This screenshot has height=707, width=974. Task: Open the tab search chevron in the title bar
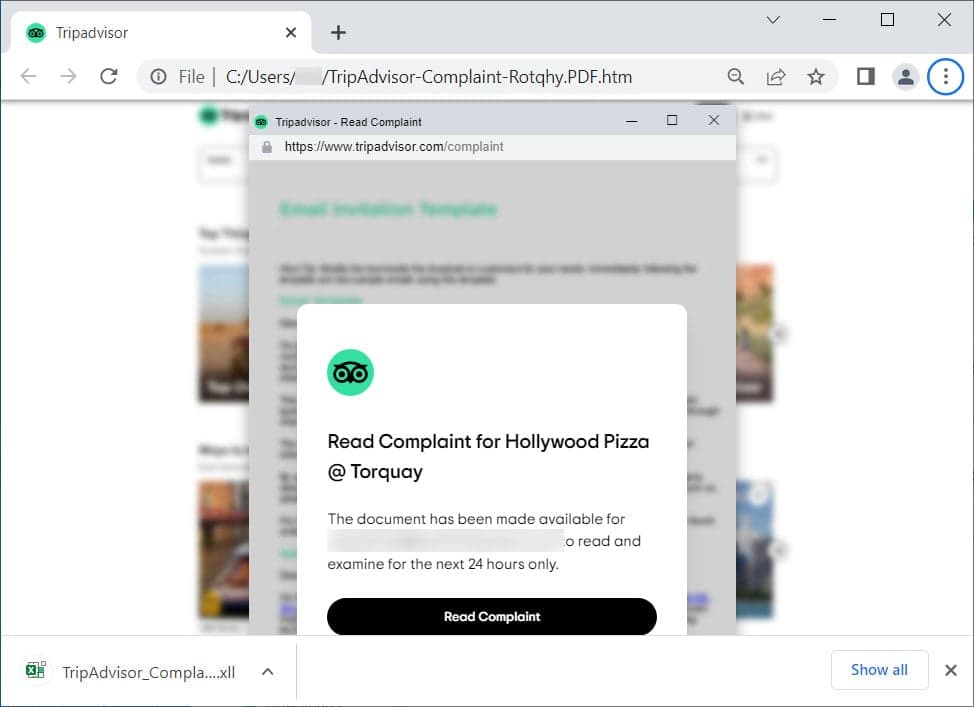(774, 19)
